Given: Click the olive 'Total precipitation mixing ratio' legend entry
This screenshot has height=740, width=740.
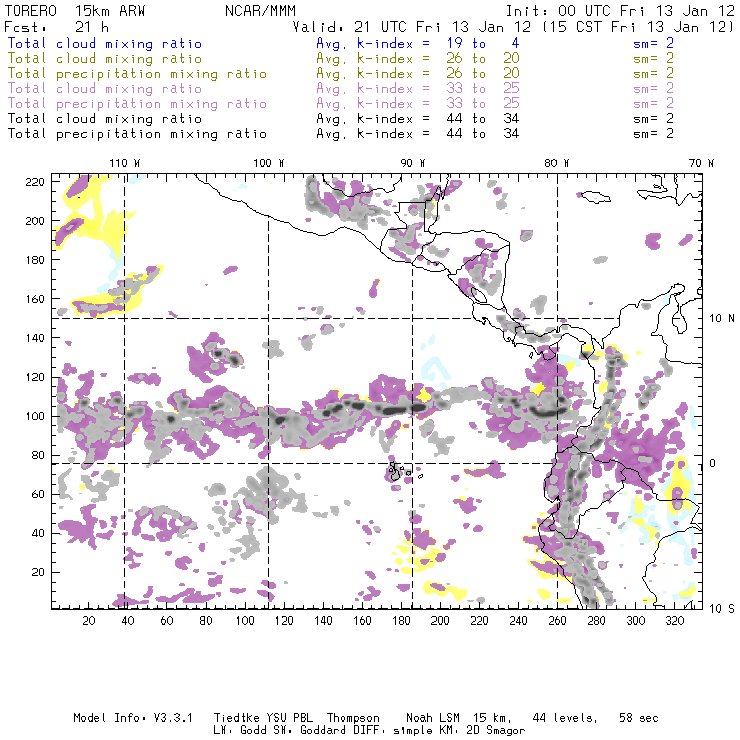Looking at the screenshot, I should click(137, 74).
